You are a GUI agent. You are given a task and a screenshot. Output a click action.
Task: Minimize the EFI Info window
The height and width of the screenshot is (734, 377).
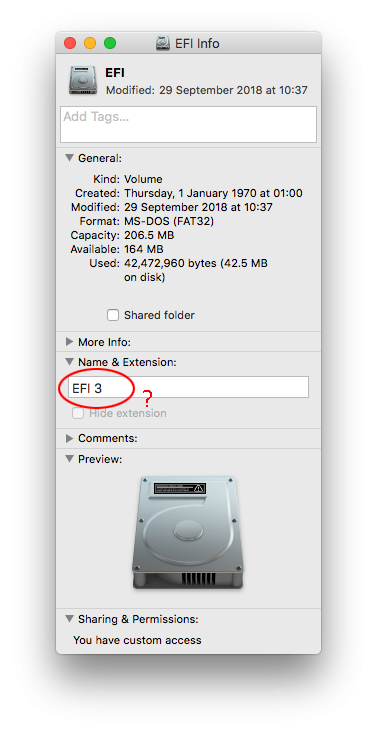[90, 44]
